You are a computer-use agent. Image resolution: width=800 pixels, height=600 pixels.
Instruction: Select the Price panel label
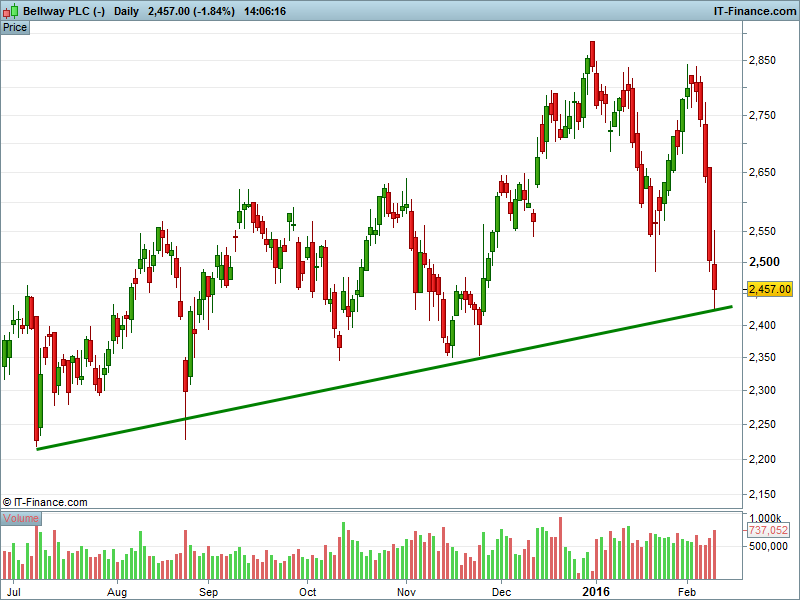coord(15,27)
